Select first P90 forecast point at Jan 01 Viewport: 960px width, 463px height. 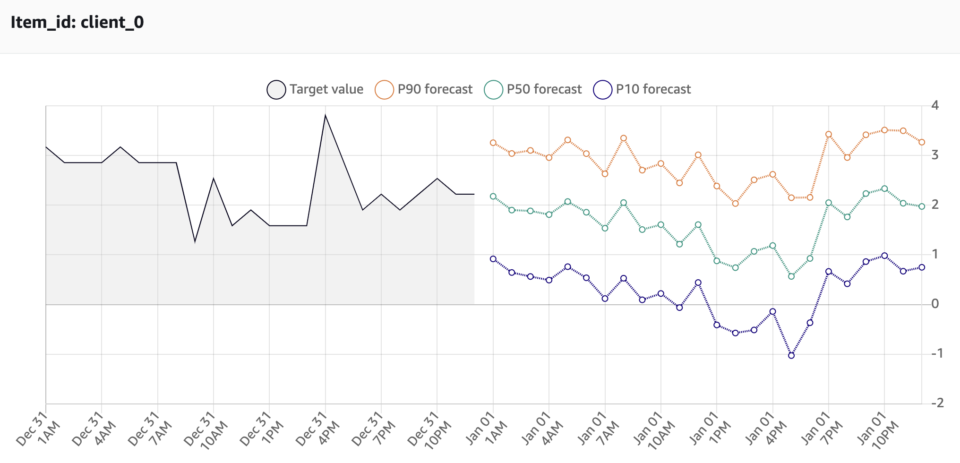click(493, 143)
